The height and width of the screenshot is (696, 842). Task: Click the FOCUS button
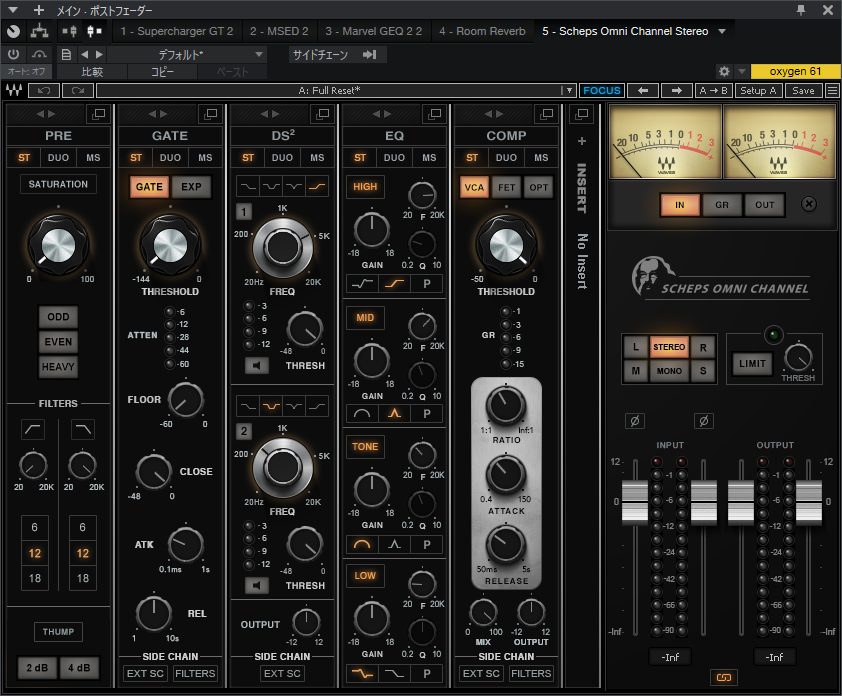point(601,90)
